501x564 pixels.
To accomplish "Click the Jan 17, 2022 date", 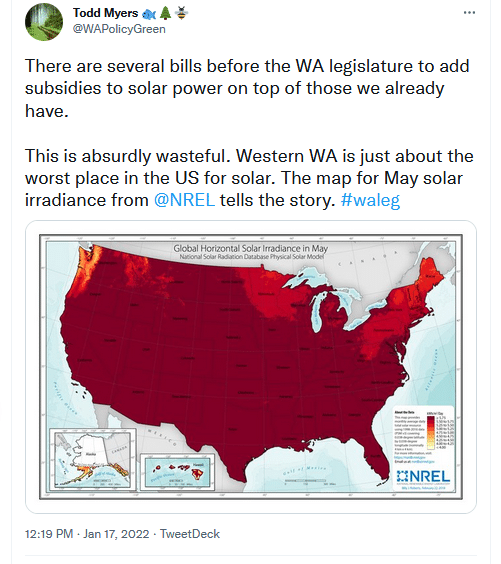I will click(x=116, y=533).
